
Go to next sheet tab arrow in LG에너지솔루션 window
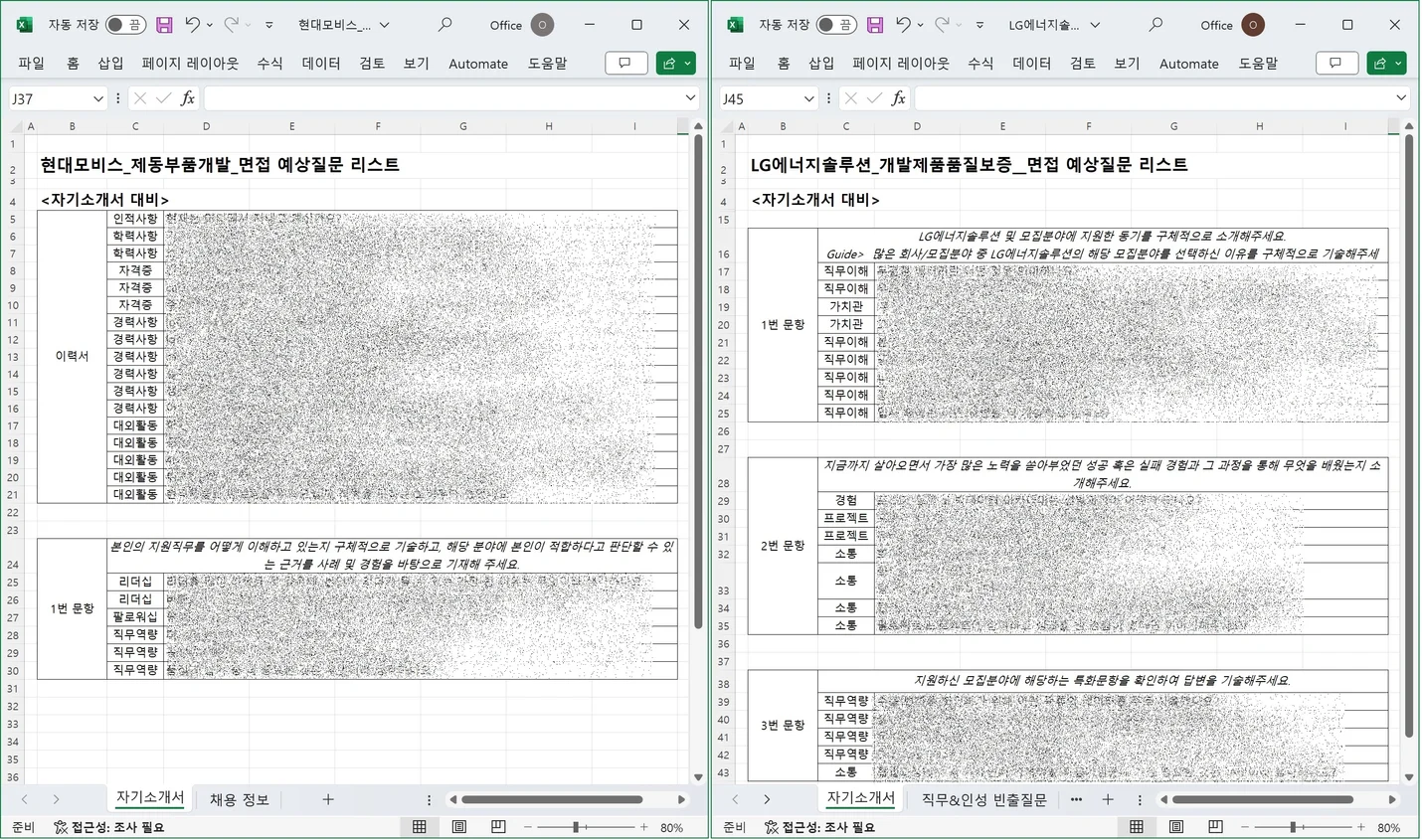point(767,799)
